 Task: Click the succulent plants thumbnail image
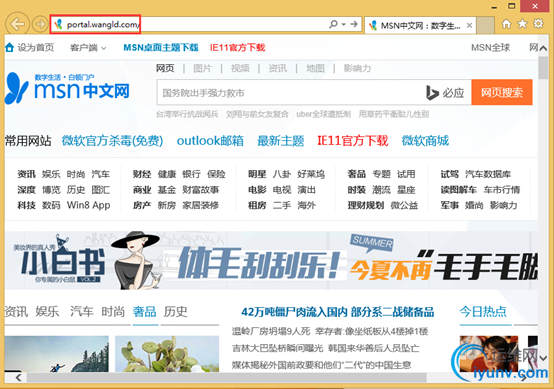(x=167, y=354)
